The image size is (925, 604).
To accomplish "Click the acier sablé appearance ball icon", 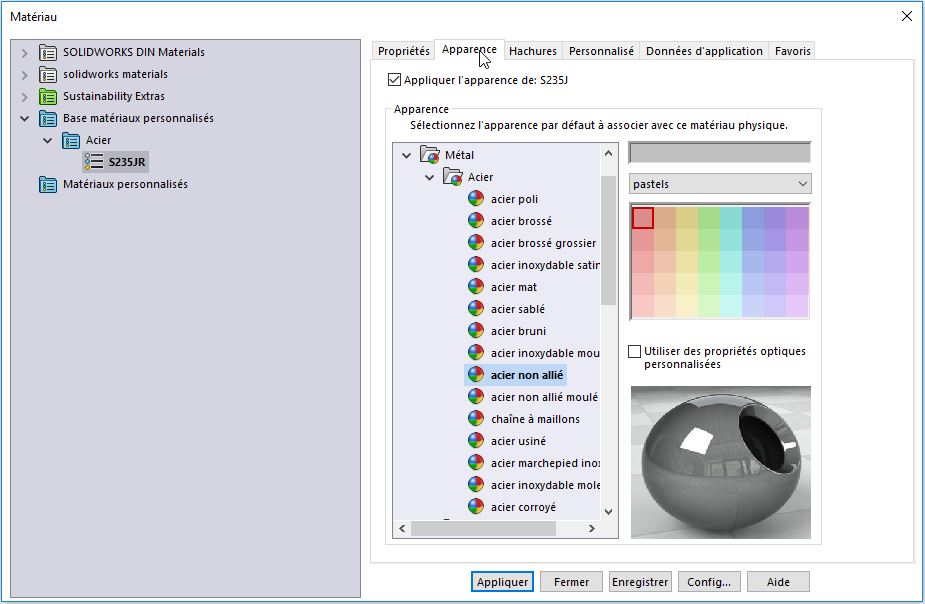I will [x=476, y=308].
